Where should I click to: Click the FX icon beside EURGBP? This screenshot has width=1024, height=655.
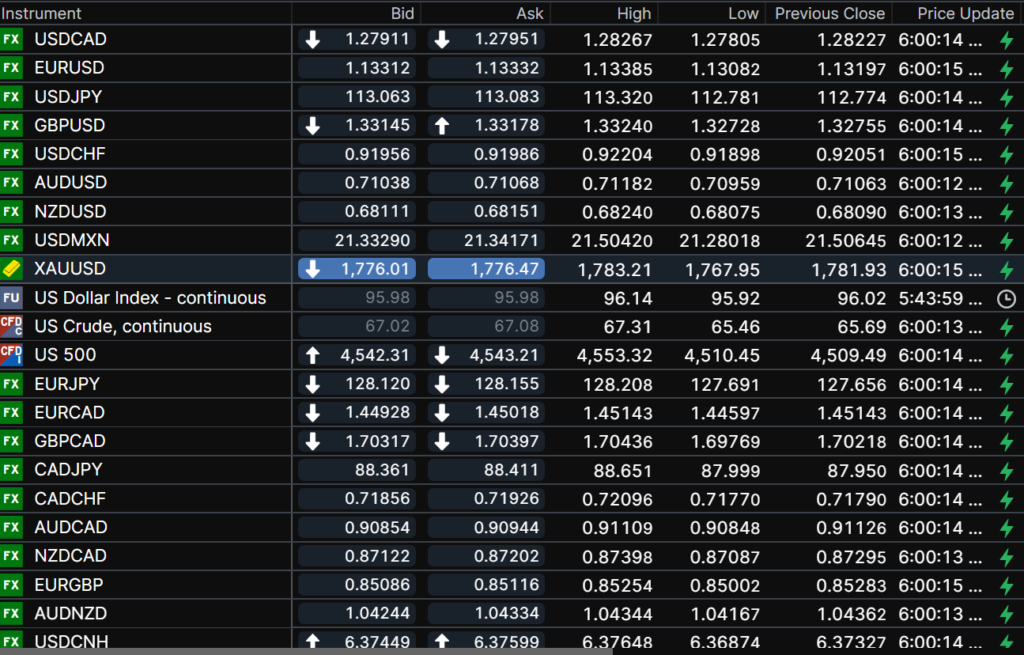click(x=12, y=585)
